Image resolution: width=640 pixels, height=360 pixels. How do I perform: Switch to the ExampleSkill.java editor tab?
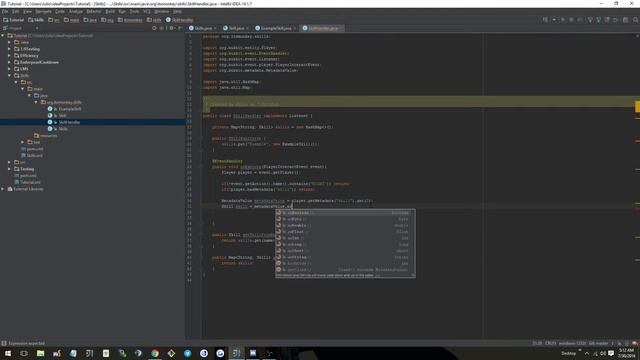(x=276, y=28)
